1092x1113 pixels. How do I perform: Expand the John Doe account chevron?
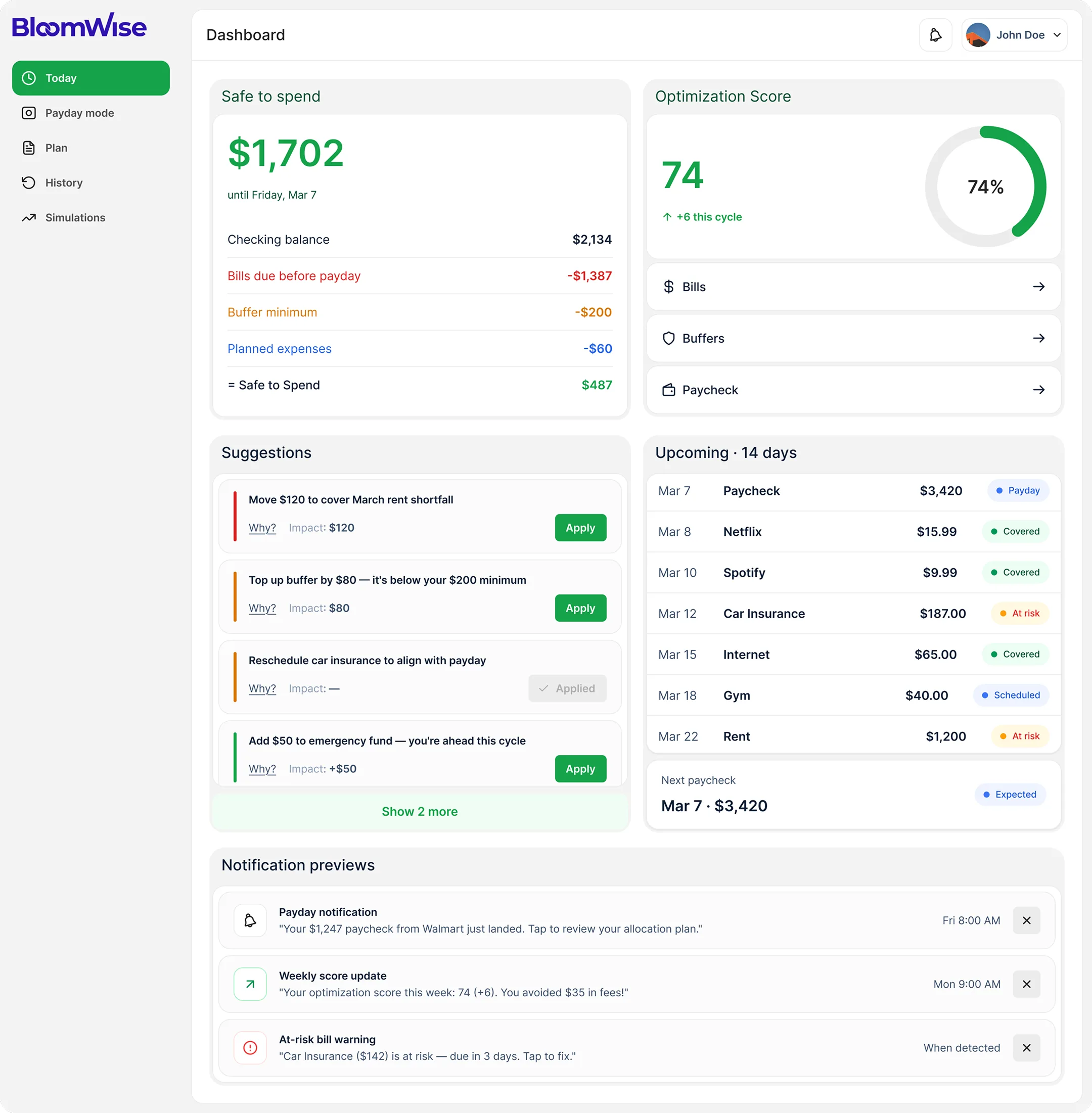coord(1057,35)
